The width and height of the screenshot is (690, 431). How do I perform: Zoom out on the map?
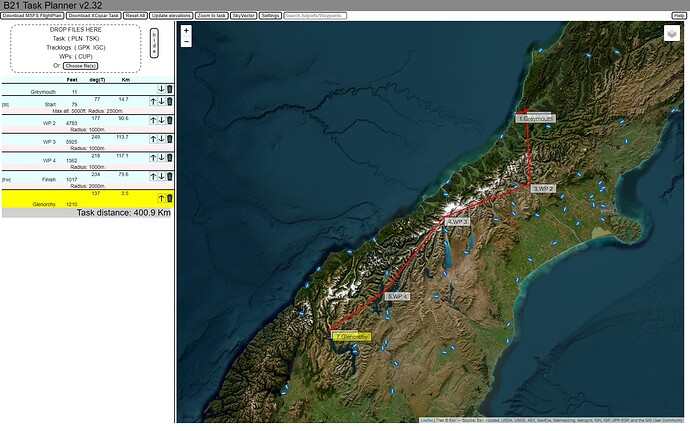(x=186, y=41)
